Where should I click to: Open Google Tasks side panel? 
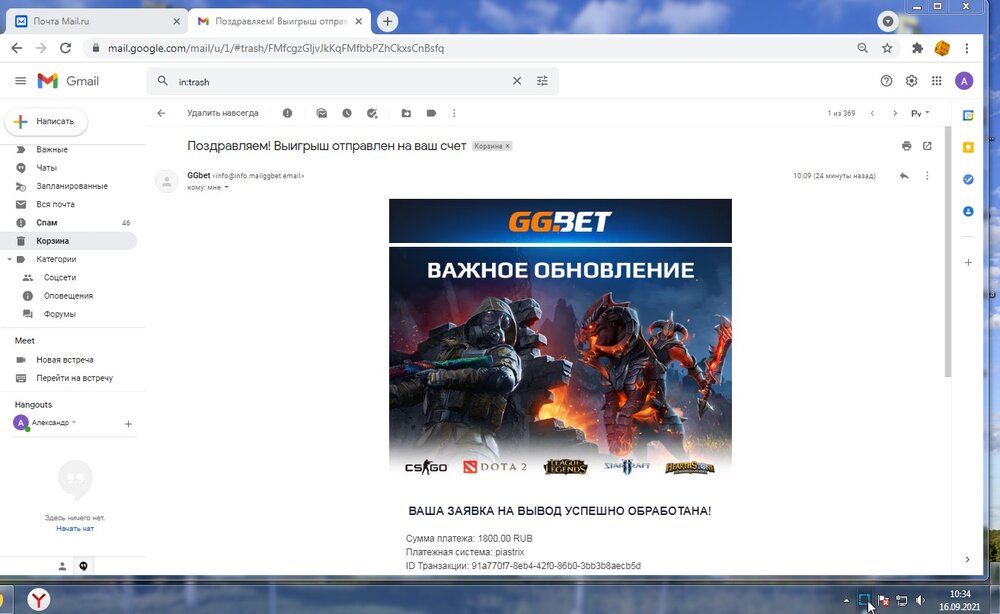[x=968, y=179]
